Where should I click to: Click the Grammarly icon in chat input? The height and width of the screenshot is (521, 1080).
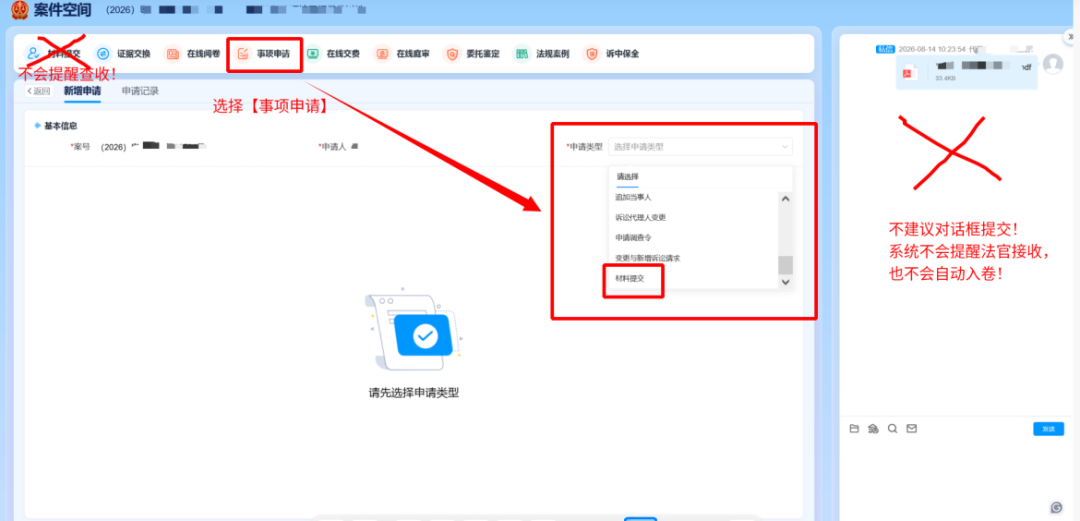(x=1057, y=507)
